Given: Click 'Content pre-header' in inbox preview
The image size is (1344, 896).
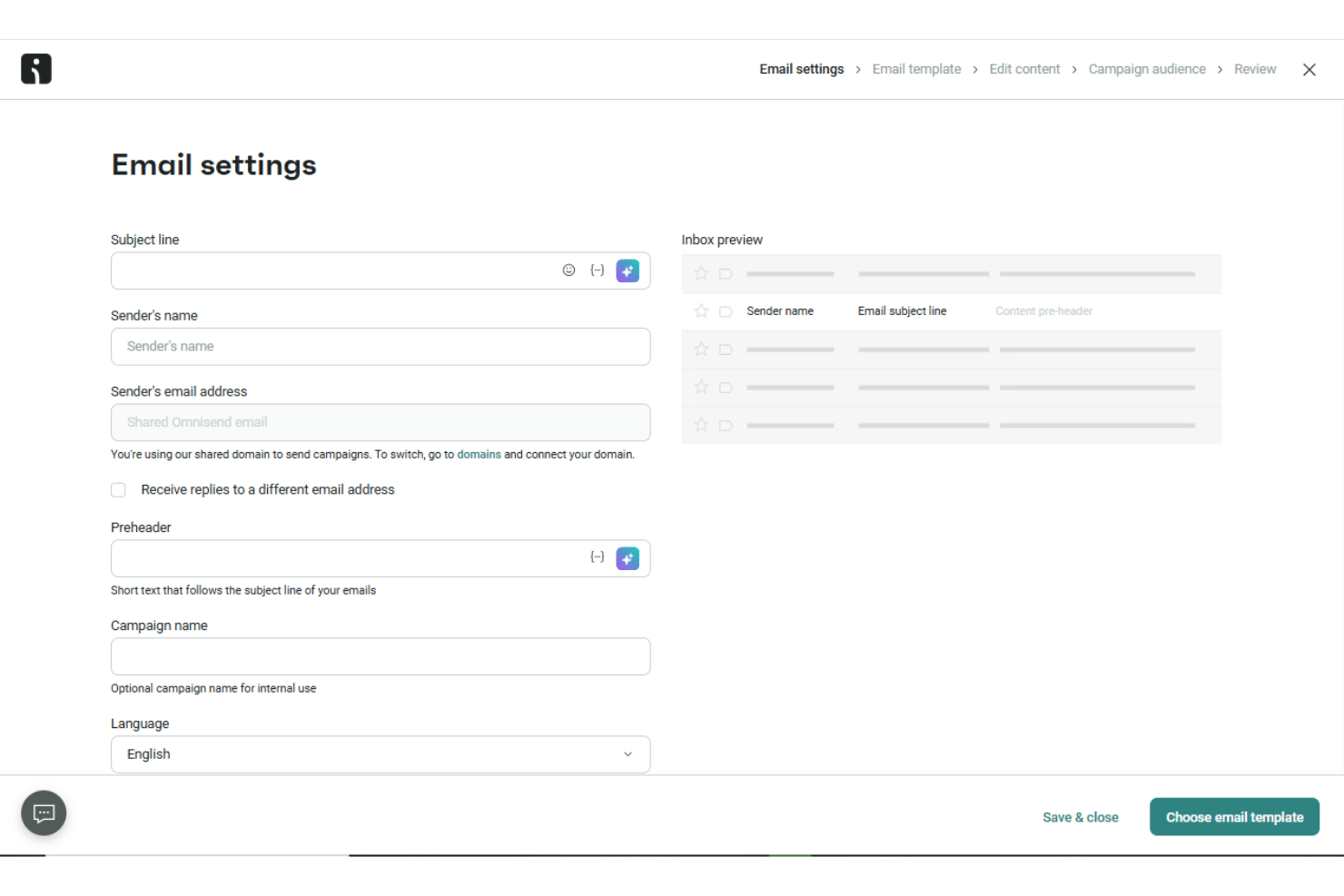Looking at the screenshot, I should click(x=1043, y=311).
